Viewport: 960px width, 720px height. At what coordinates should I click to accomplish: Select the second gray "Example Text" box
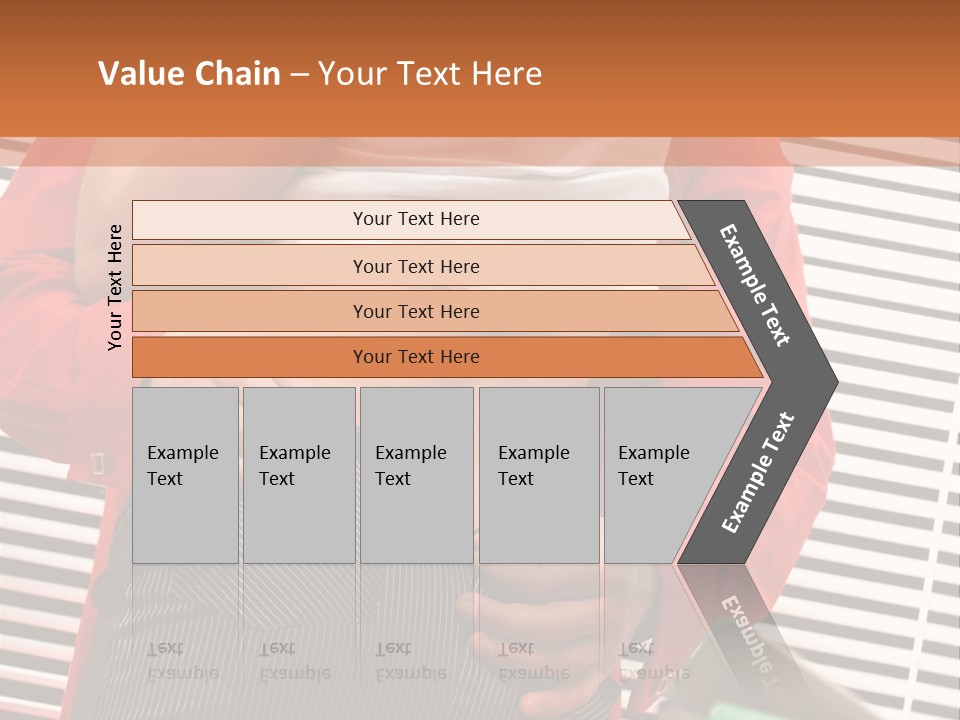tap(298, 474)
